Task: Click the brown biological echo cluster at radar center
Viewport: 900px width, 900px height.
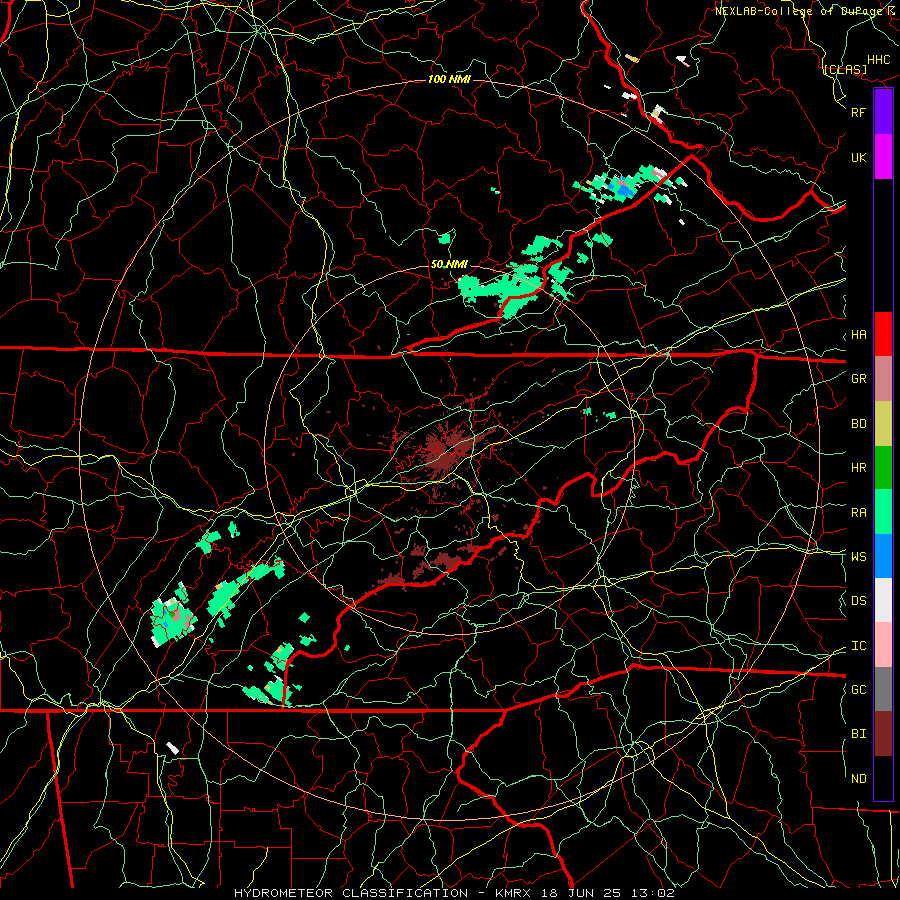Action: click(444, 451)
